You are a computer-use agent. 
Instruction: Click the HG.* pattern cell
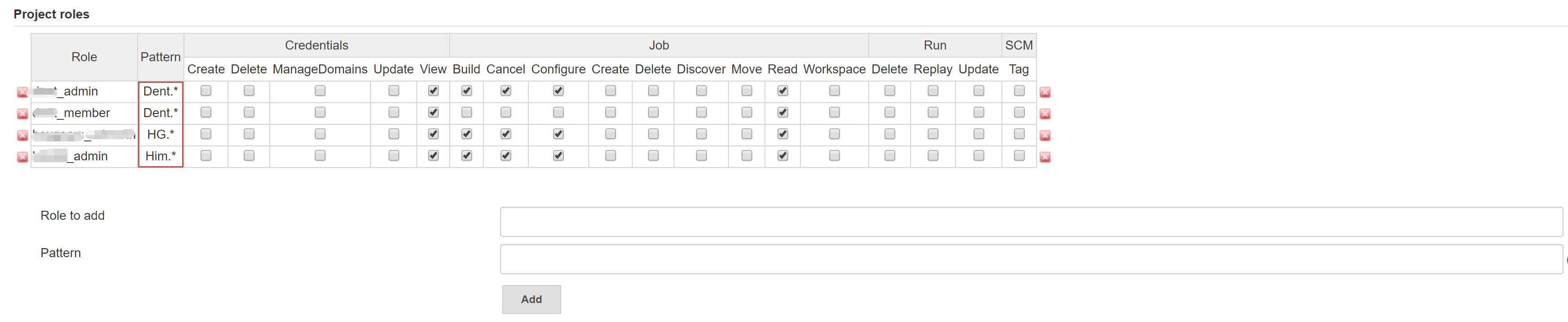(x=161, y=134)
